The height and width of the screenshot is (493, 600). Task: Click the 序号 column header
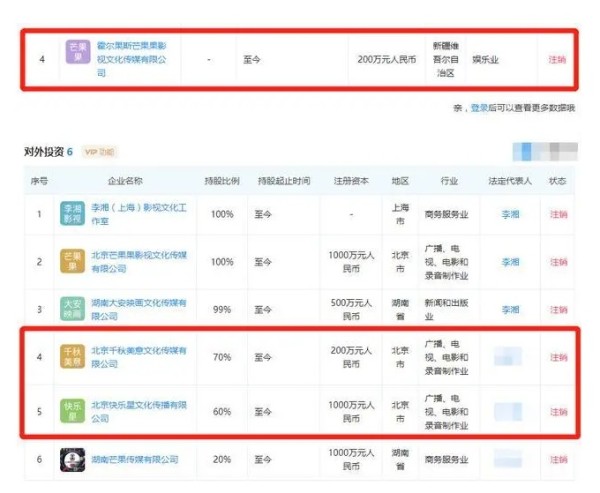click(39, 181)
